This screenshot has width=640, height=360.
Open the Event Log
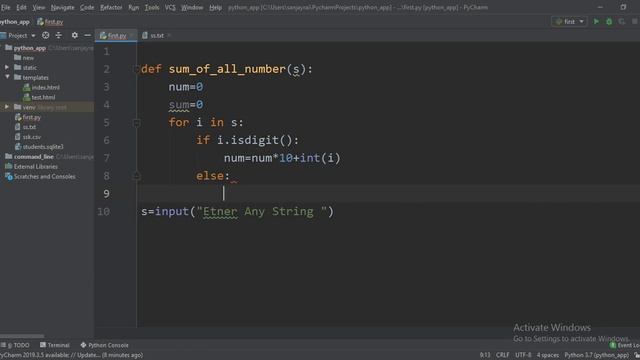click(624, 345)
